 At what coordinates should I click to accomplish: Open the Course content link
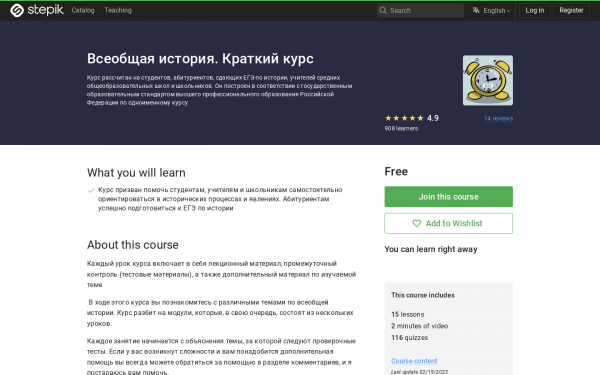click(414, 361)
